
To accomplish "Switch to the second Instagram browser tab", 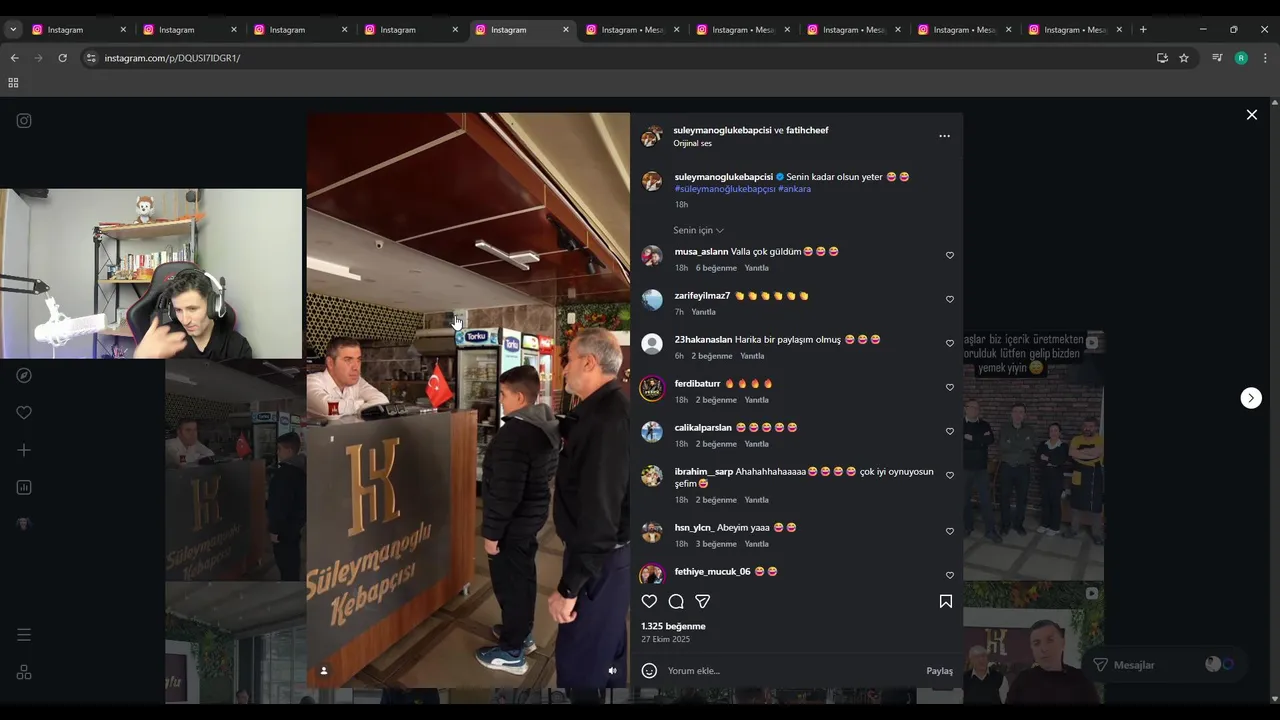I will pyautogui.click(x=189, y=30).
